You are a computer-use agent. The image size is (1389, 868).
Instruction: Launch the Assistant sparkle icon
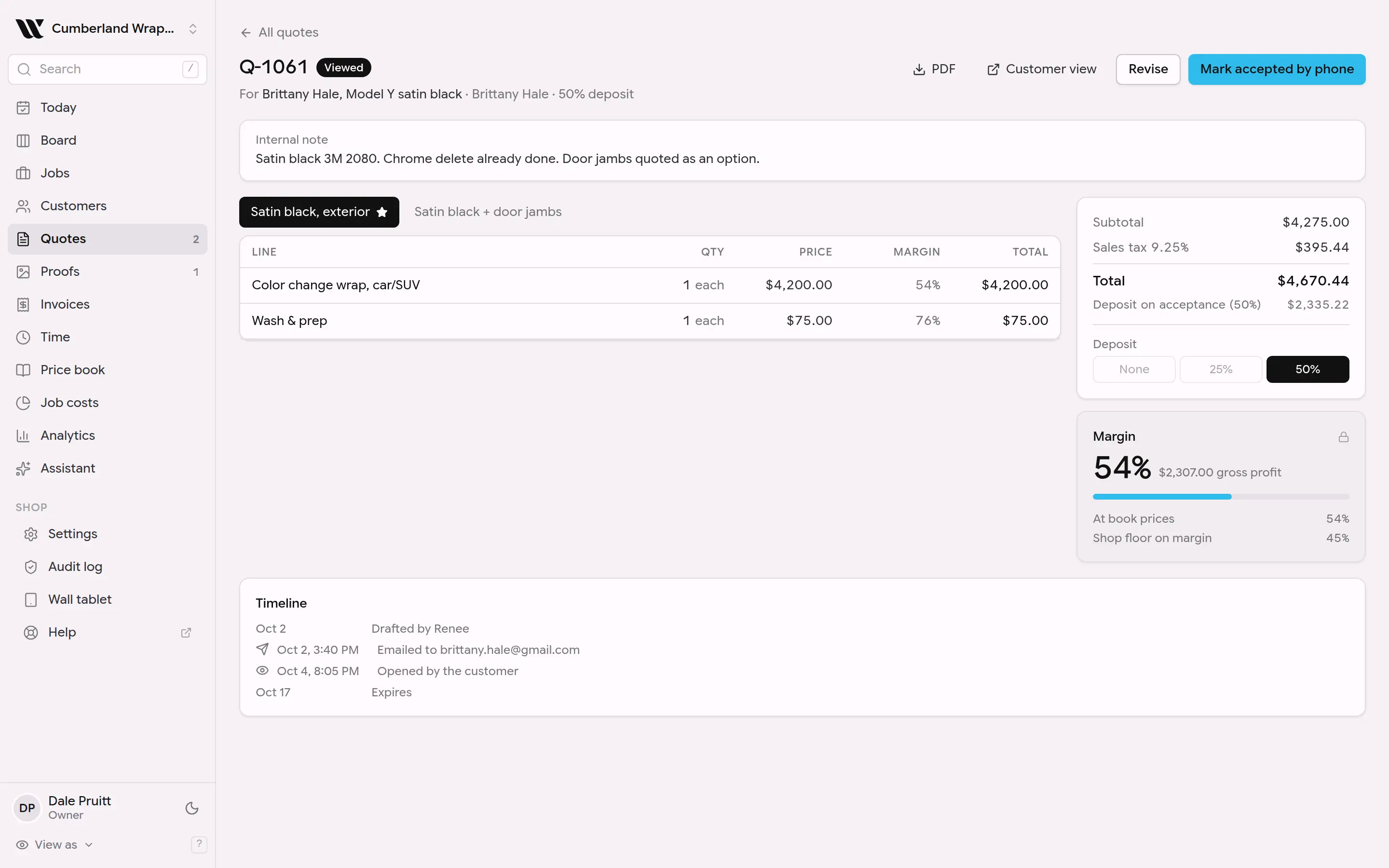(23, 468)
